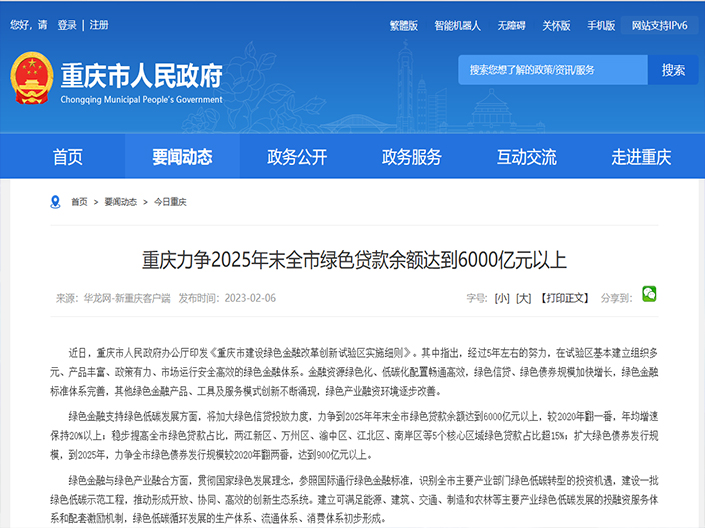Open the 政务公开 navigation tab

pos(297,157)
